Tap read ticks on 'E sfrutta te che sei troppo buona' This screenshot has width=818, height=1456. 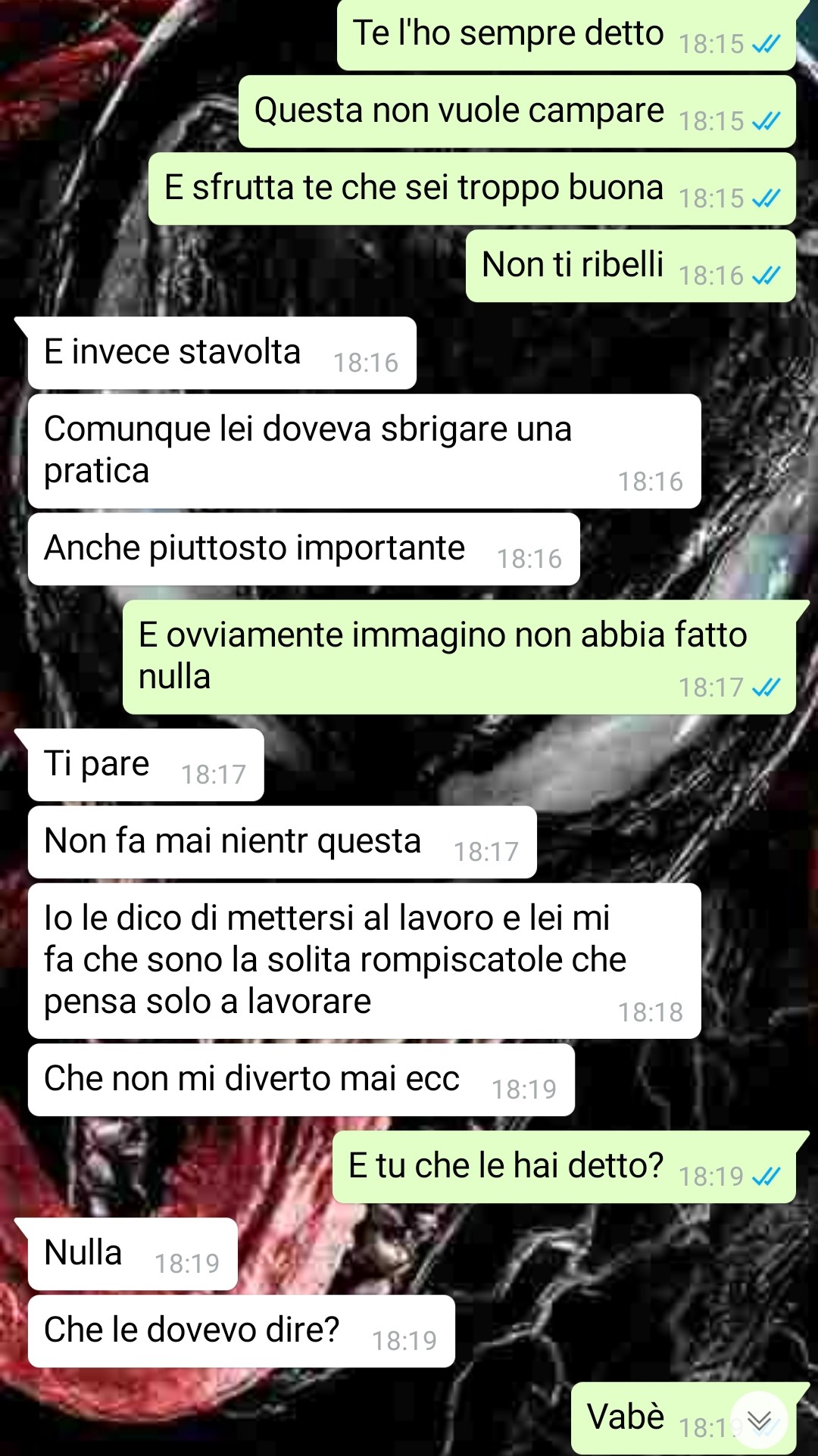point(766,198)
